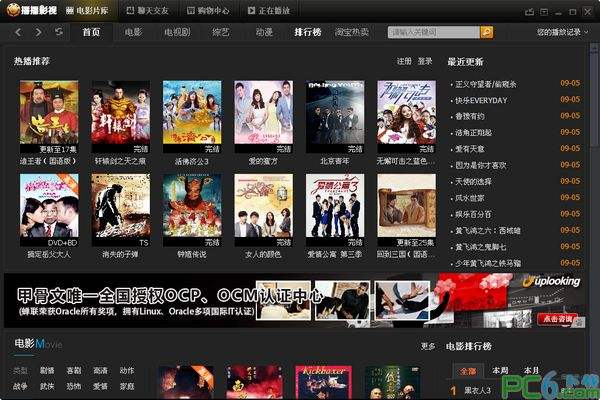Open 黄飞鸿之鬼脚七 in recent updates
Viewport: 600px width, 400px height.
click(481, 247)
